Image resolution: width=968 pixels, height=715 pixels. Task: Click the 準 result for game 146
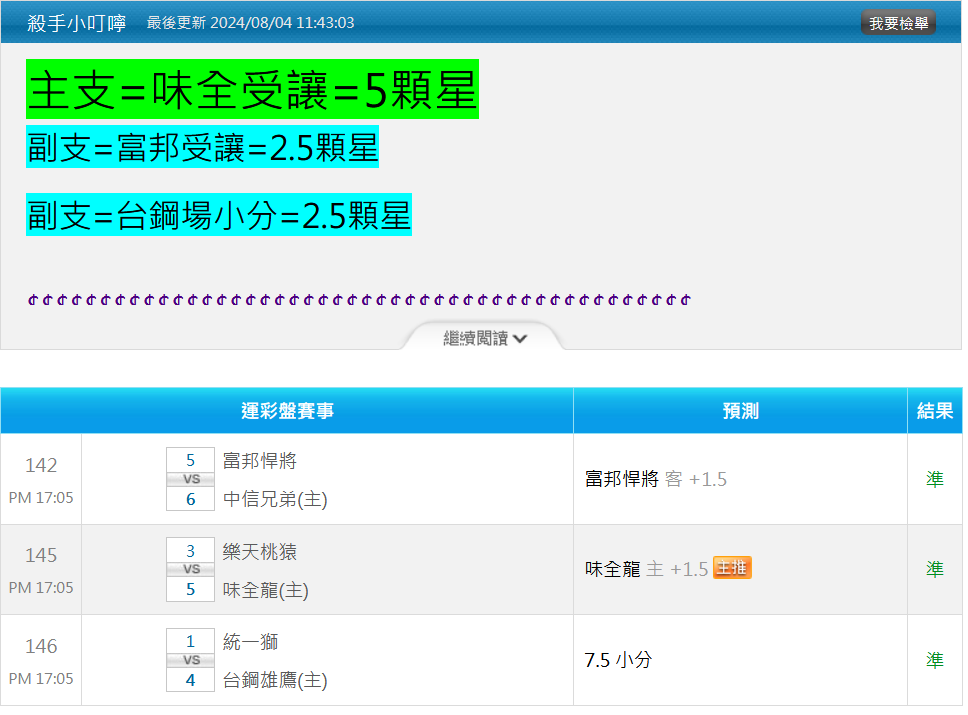pos(935,660)
